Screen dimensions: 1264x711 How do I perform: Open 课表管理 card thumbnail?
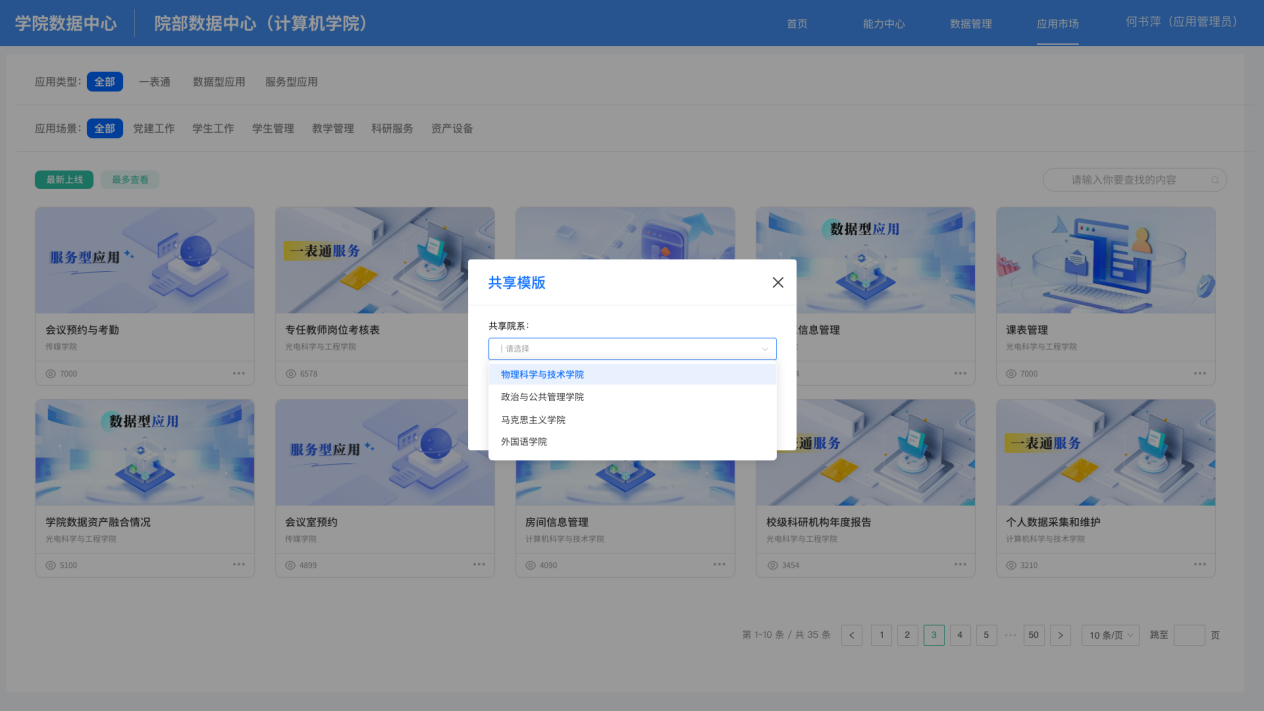tap(1106, 260)
